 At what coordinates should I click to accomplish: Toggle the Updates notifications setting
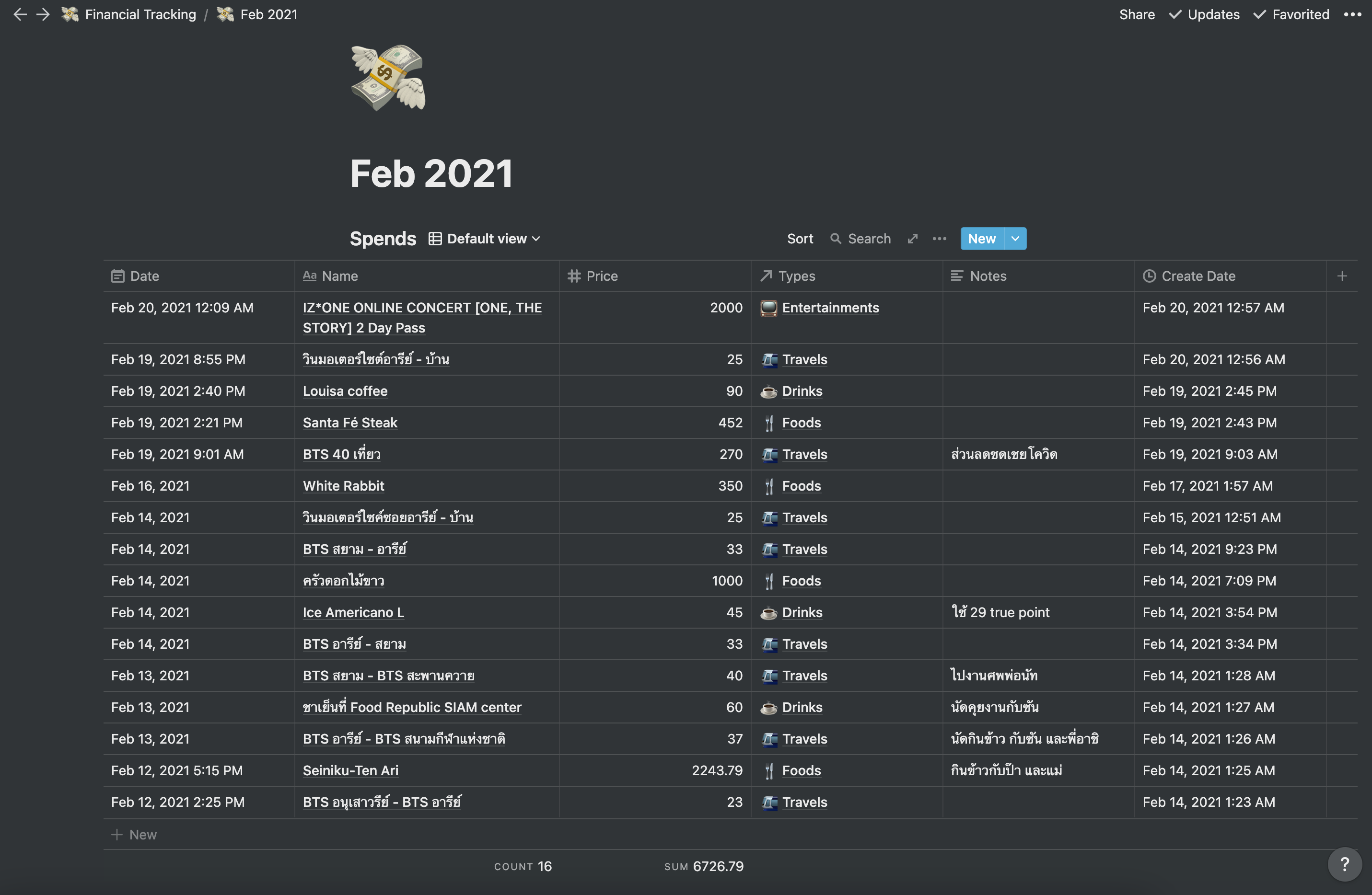(x=1204, y=14)
